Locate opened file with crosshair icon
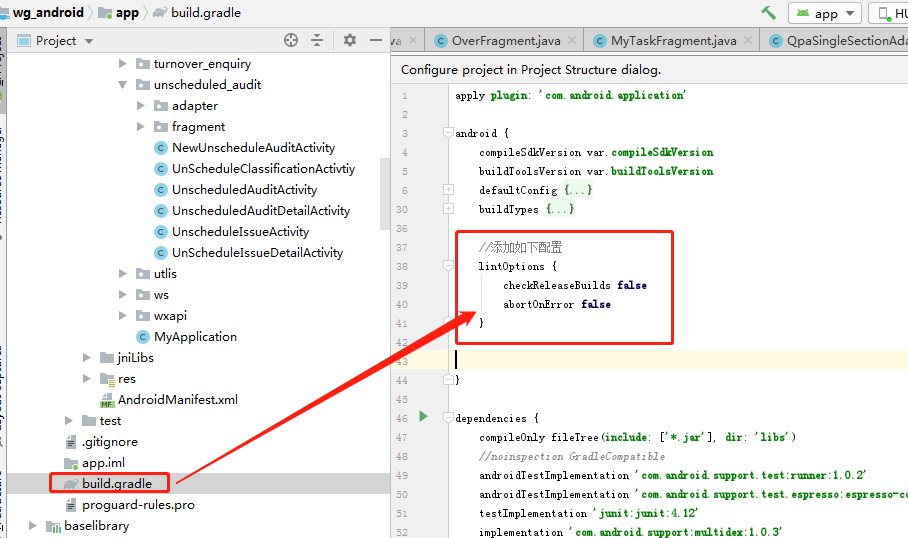The height and width of the screenshot is (538, 908). point(291,40)
